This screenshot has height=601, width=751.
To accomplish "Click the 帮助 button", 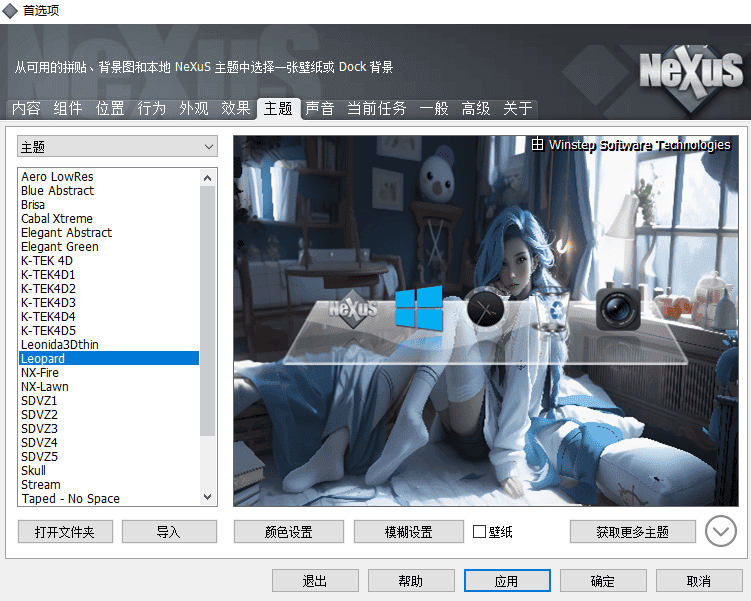I will click(x=411, y=581).
